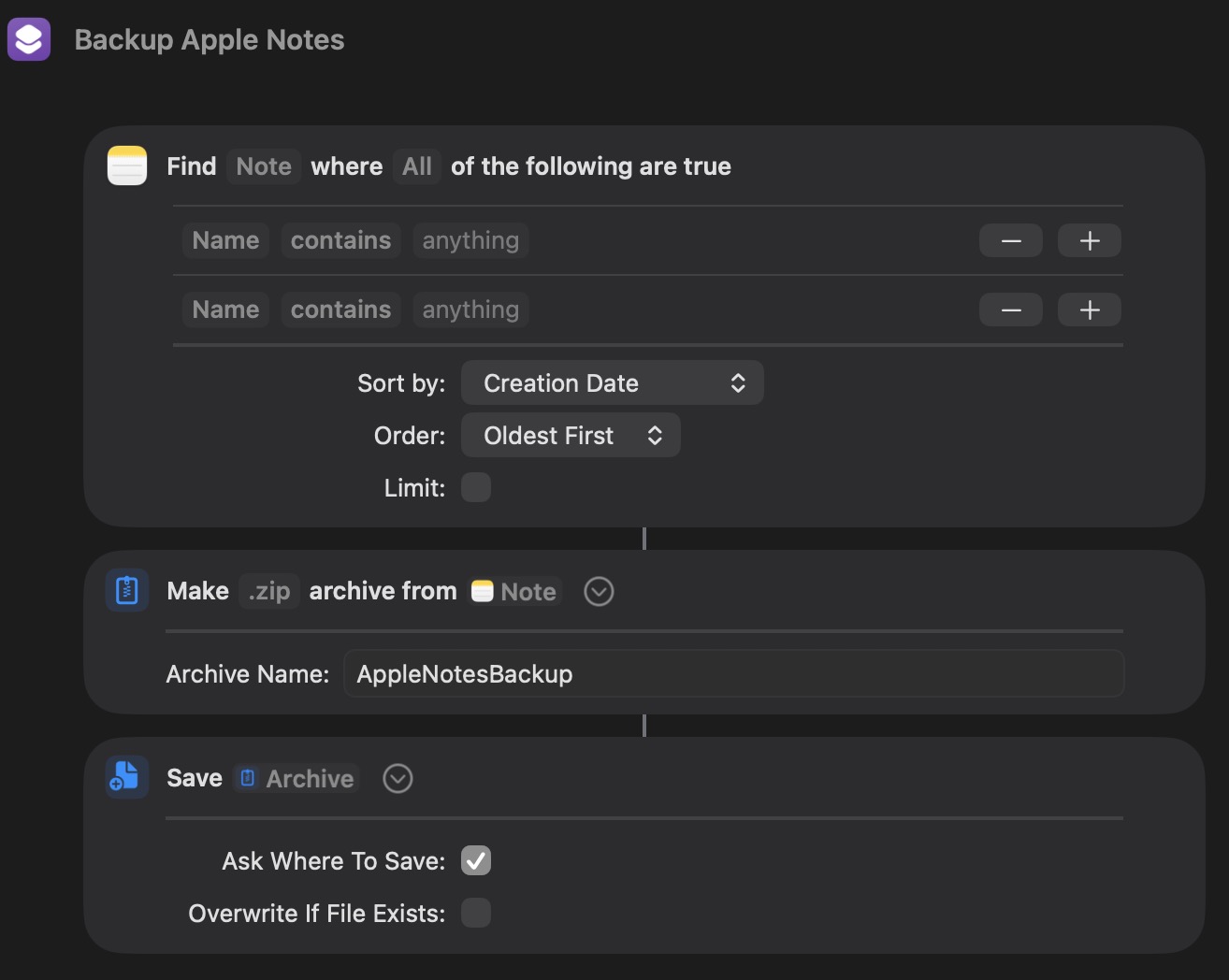Edit the first filter's anything value
The height and width of the screenshot is (980, 1229).
point(470,240)
